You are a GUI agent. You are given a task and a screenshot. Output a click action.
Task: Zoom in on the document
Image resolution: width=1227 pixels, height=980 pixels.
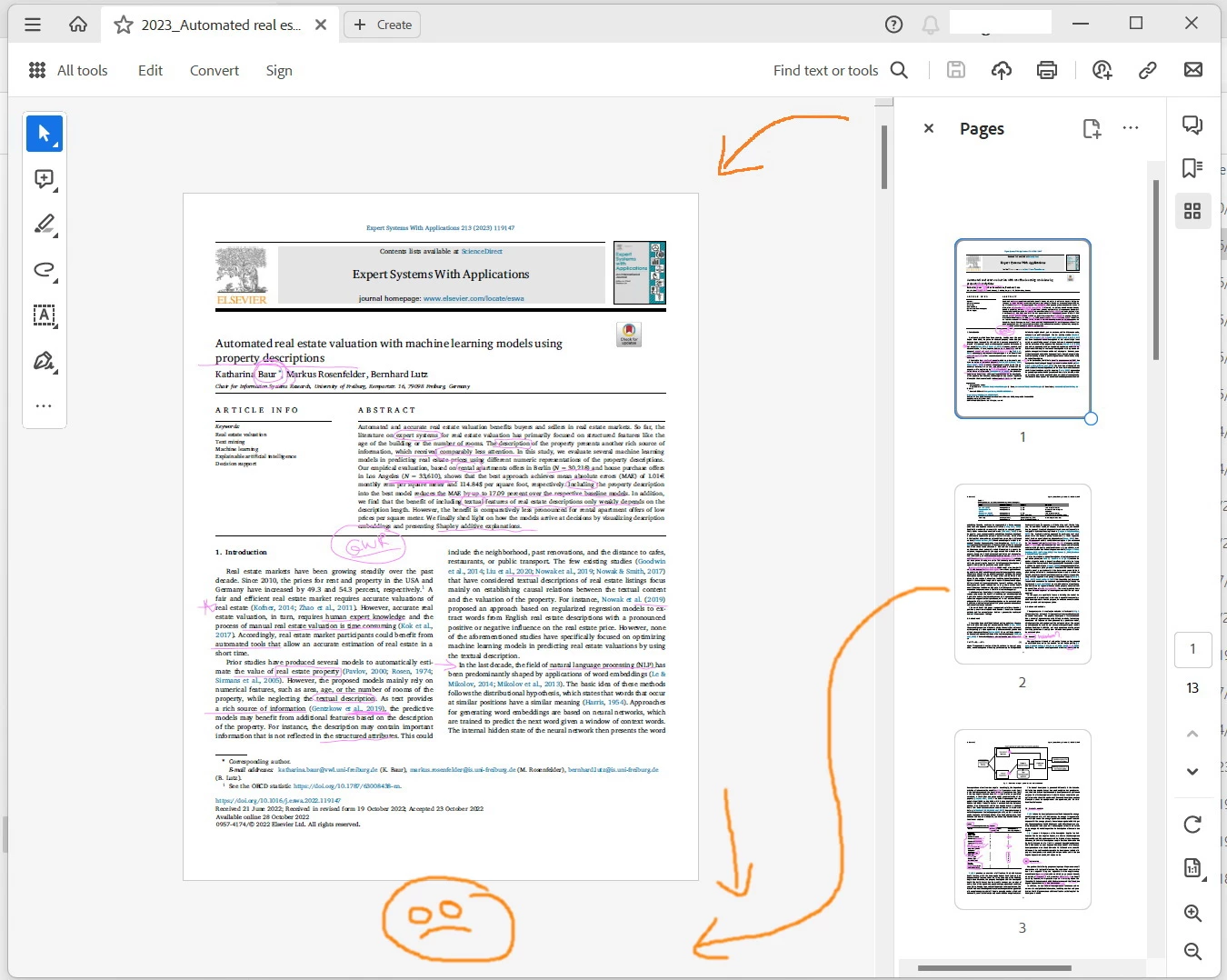pyautogui.click(x=1192, y=913)
